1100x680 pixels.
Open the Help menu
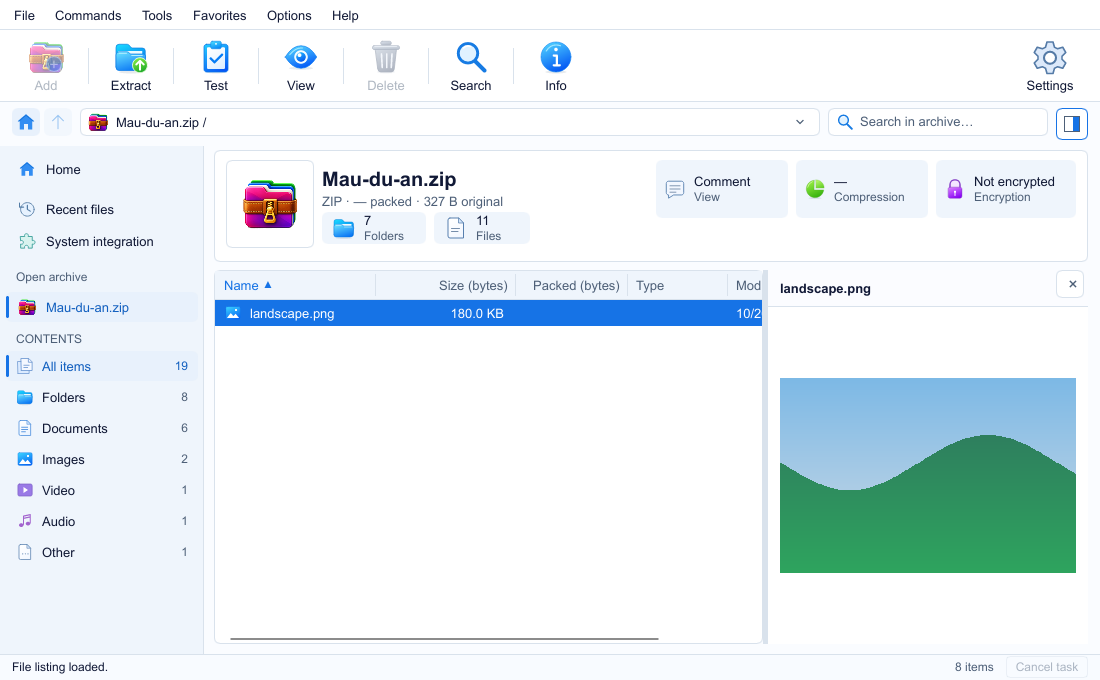pos(344,15)
